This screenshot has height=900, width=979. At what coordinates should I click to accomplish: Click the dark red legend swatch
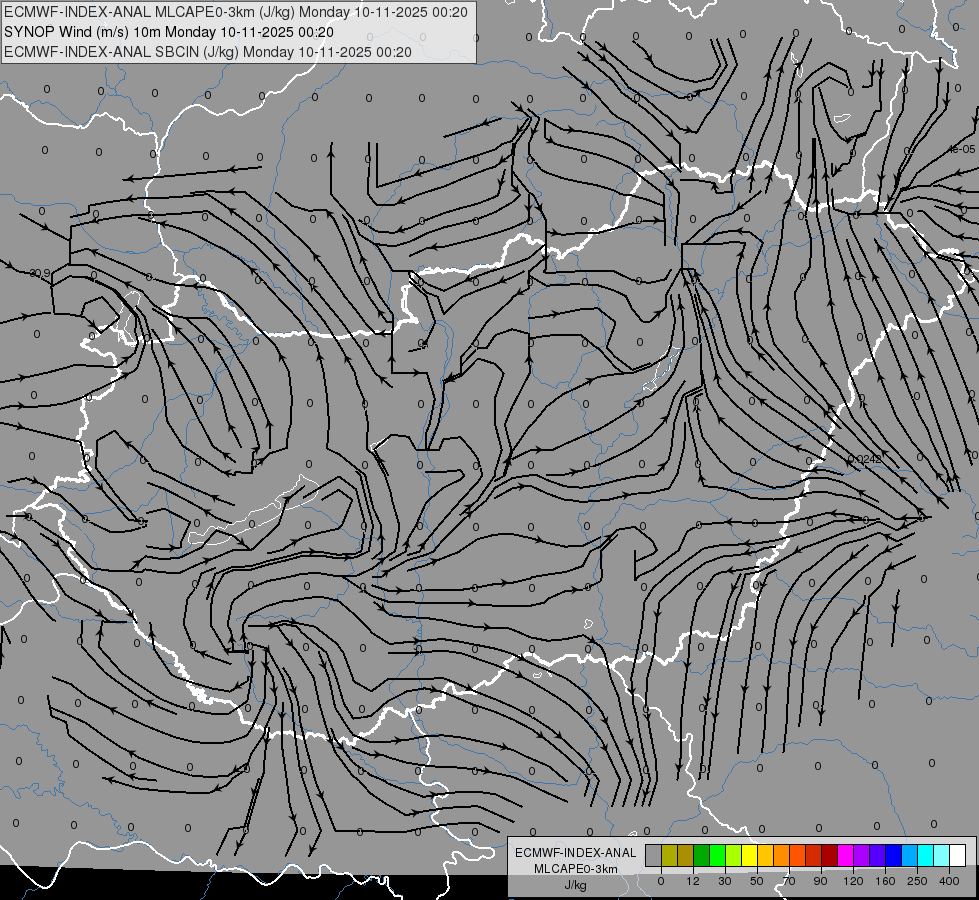coord(830,855)
